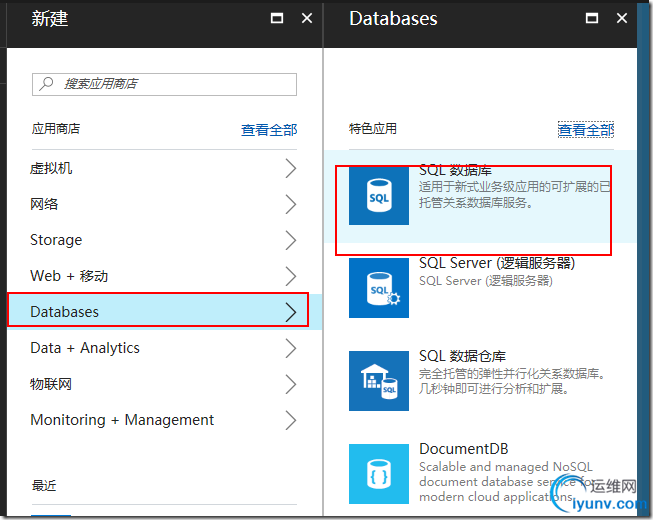Image resolution: width=653 pixels, height=520 pixels.
Task: Click the 最近 section heading
Action: [x=44, y=485]
